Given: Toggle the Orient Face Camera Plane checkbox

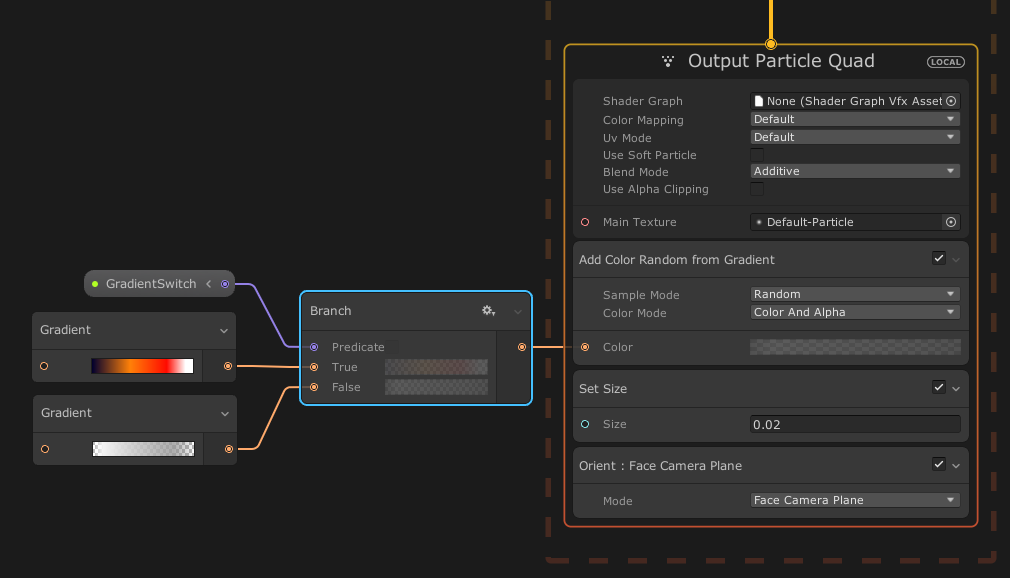Looking at the screenshot, I should click(938, 464).
